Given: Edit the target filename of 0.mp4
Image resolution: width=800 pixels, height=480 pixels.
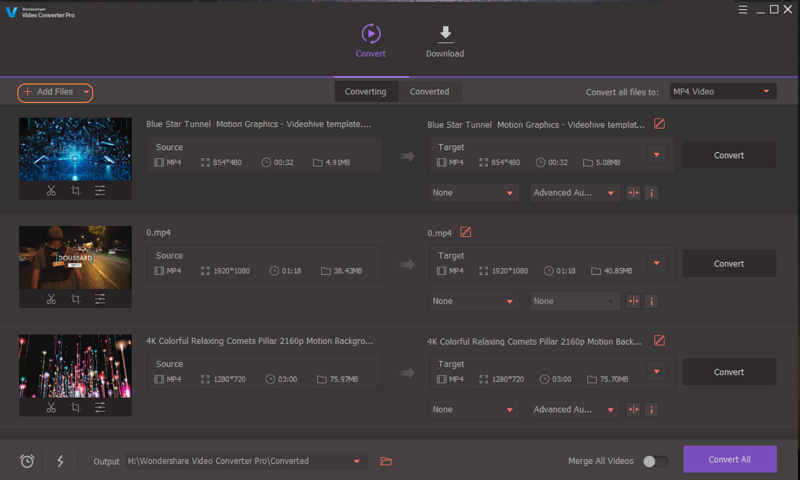Looking at the screenshot, I should (465, 233).
